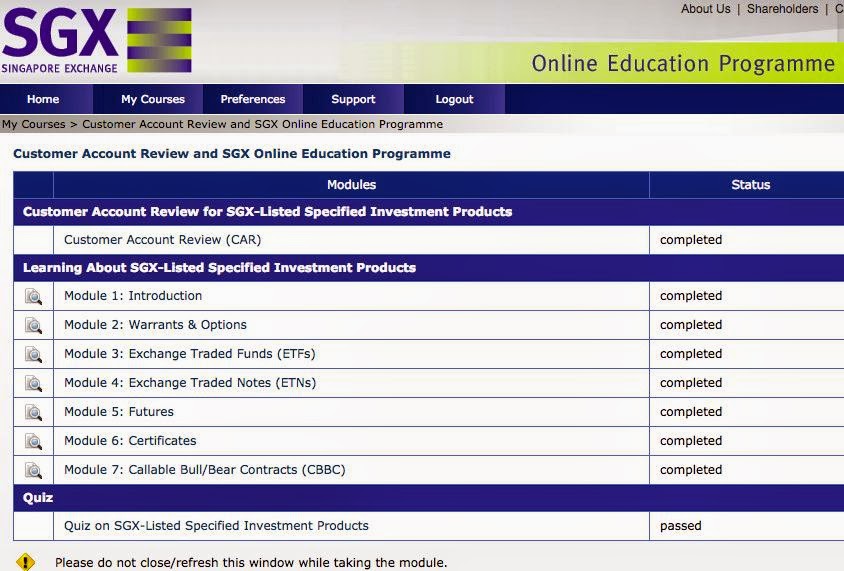Click the yellow warning exclamation icon
Screen dimensions: 844x571
point(25,562)
